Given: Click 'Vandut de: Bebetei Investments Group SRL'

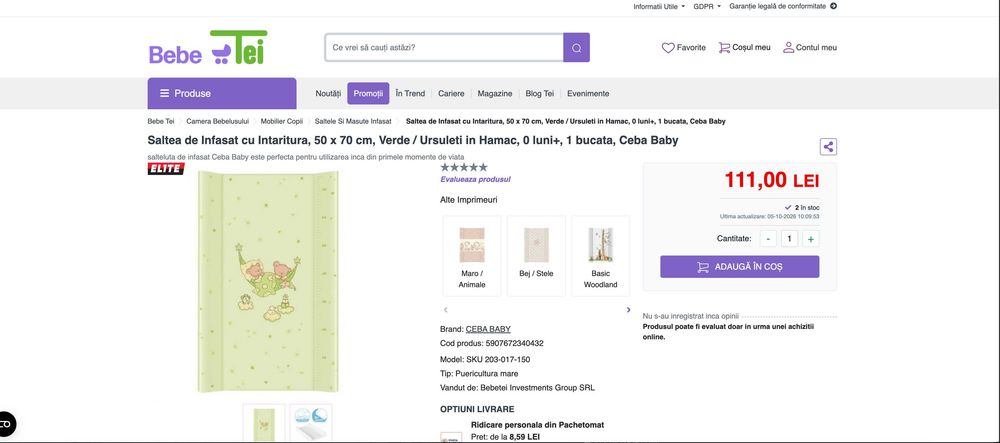Looking at the screenshot, I should [x=517, y=388].
